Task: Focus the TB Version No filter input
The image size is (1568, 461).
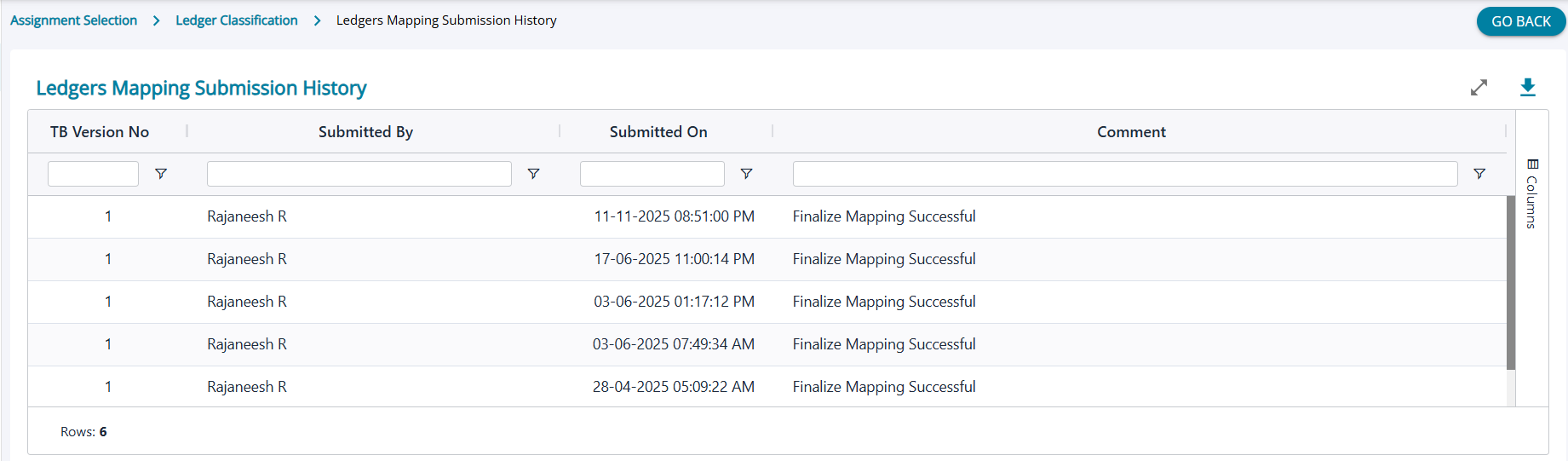Action: [93, 174]
